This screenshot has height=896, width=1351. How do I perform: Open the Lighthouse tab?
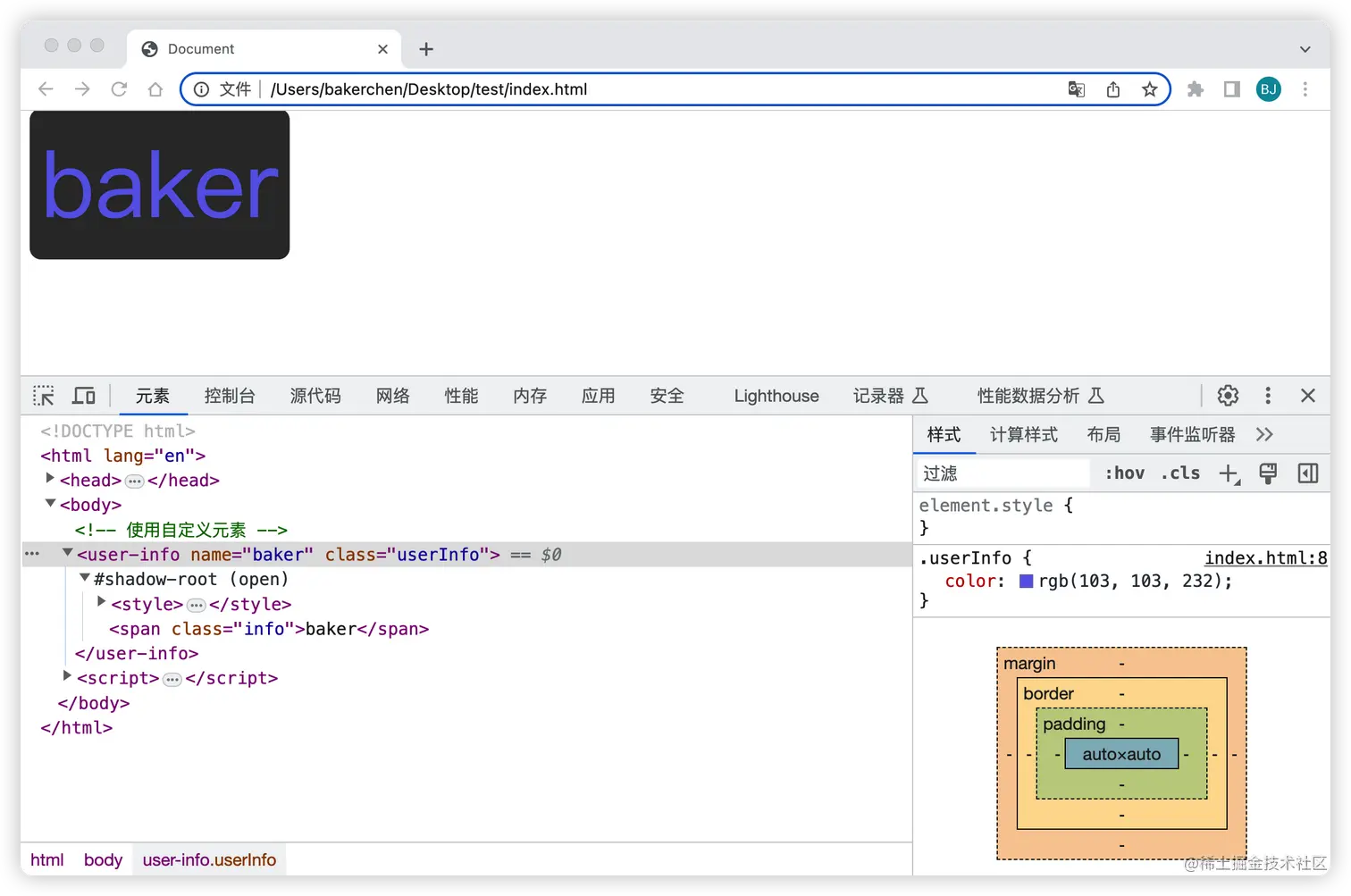(x=776, y=396)
